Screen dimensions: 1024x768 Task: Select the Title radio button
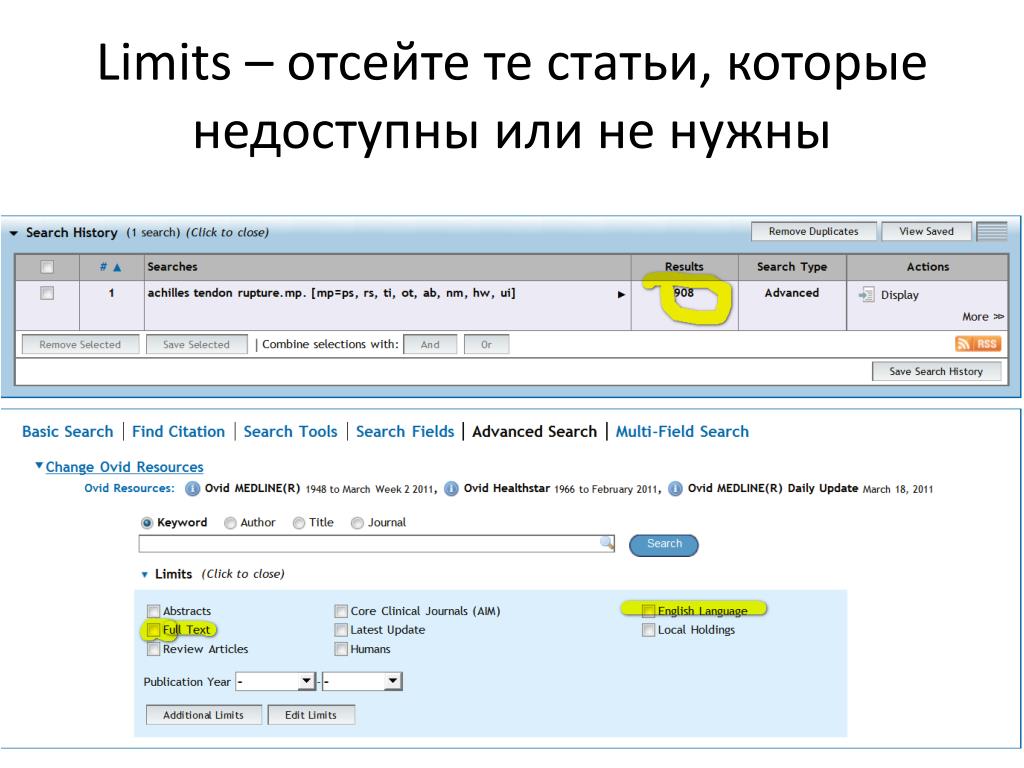(x=298, y=523)
